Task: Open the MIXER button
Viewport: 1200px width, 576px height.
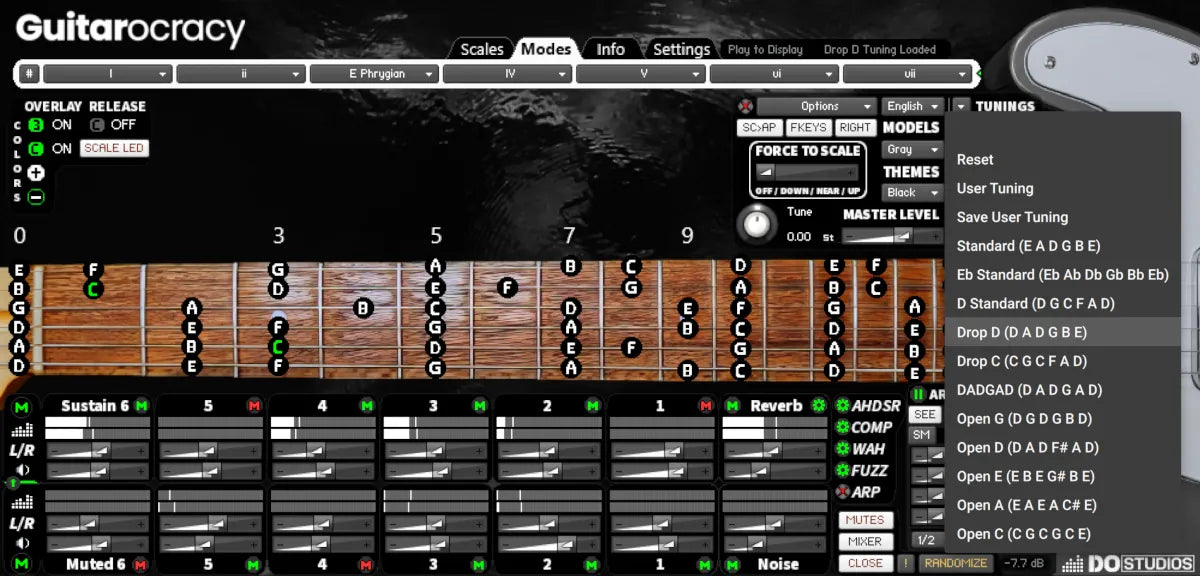Action: click(865, 542)
